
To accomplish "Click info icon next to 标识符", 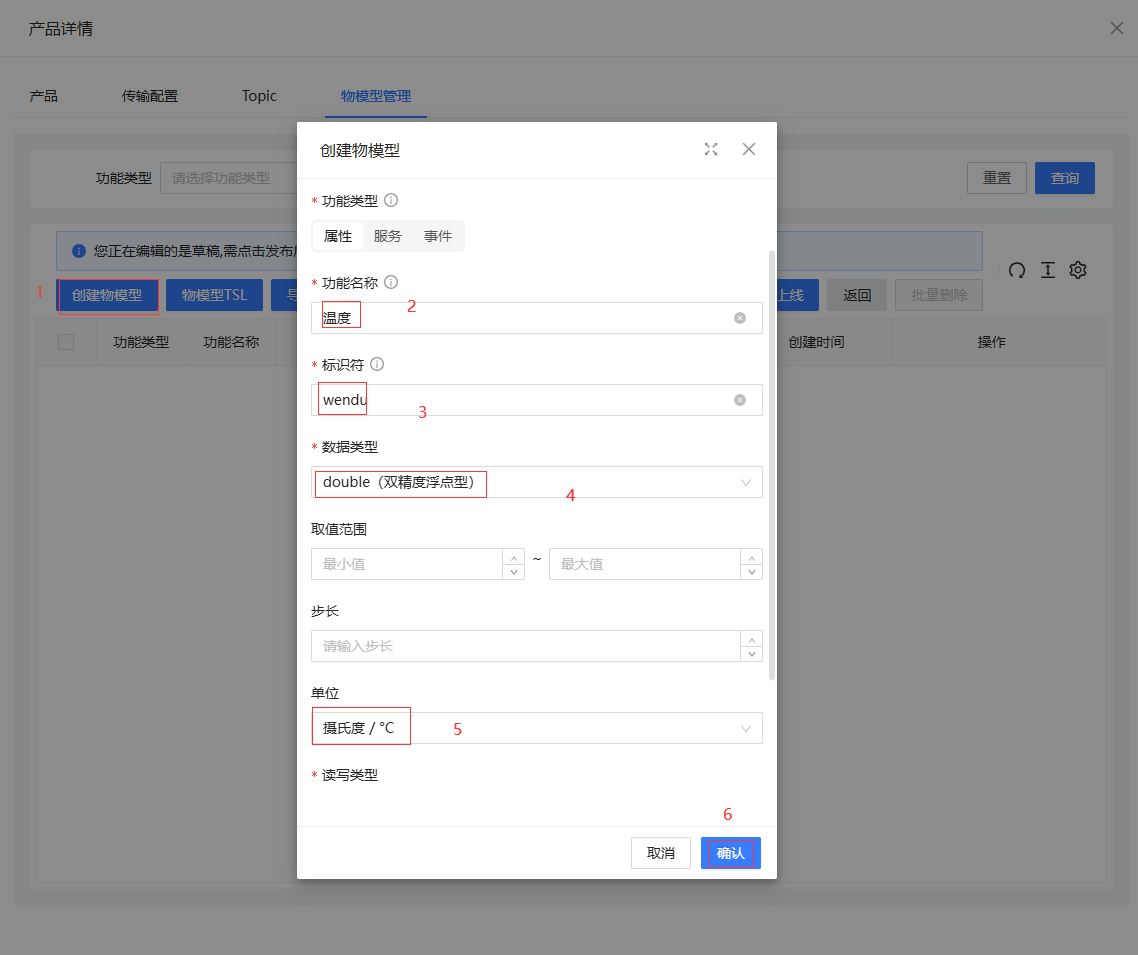I will coord(377,364).
